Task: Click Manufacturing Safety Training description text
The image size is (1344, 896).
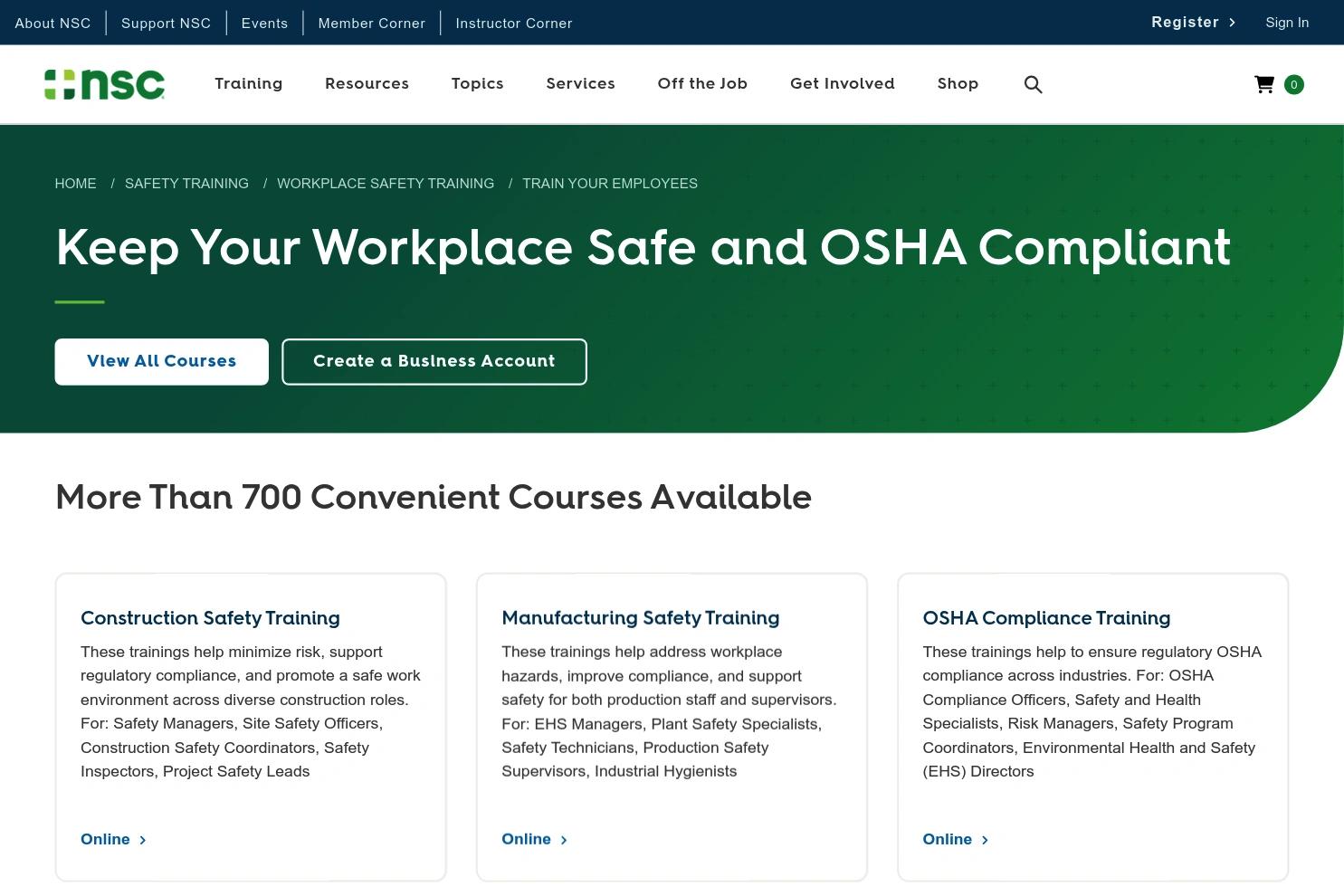Action: [x=670, y=711]
